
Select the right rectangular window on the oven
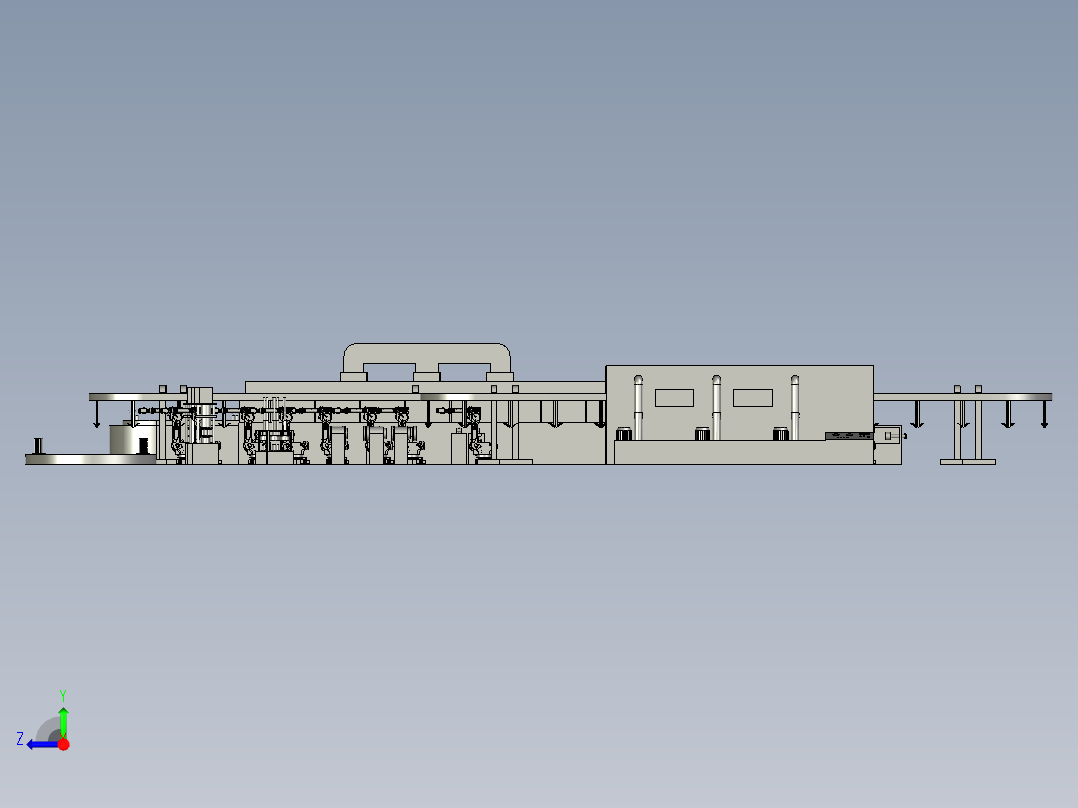(x=753, y=398)
